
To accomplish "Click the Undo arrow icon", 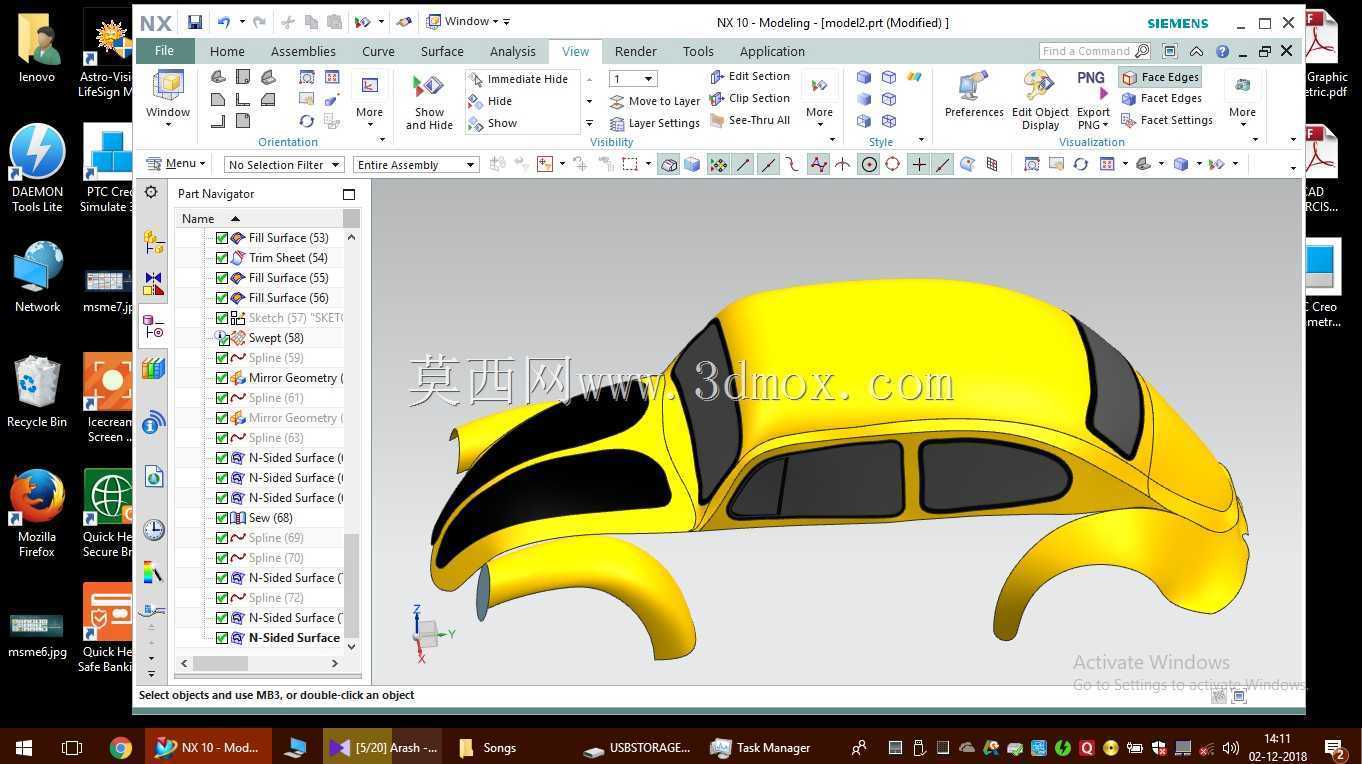I will [223, 22].
